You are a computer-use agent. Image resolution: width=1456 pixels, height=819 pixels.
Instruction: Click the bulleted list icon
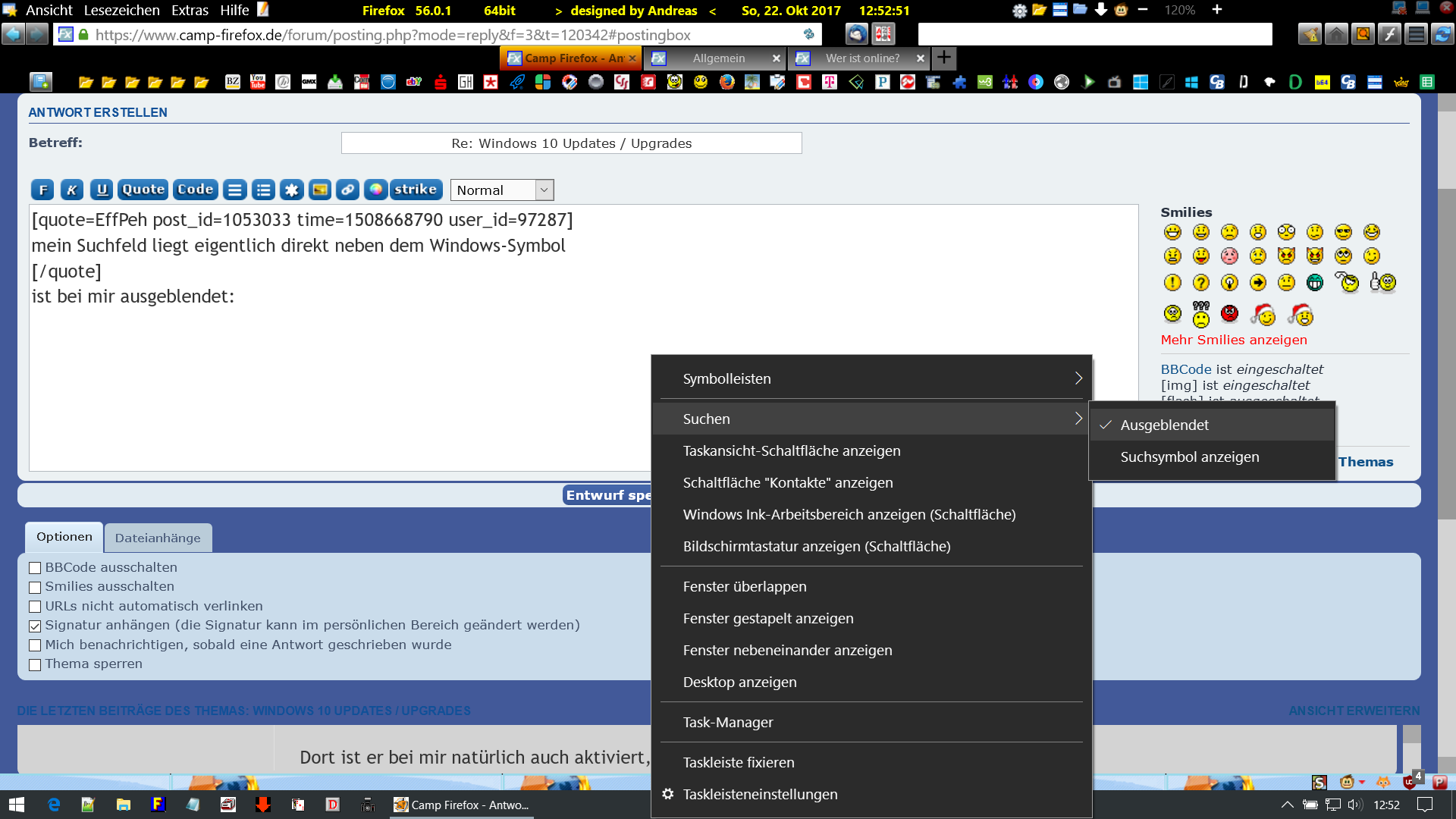[263, 190]
